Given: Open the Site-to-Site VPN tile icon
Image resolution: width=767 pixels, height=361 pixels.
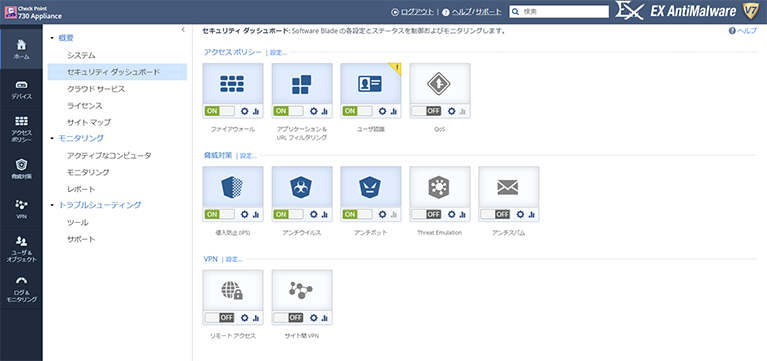Looking at the screenshot, I should coord(302,291).
